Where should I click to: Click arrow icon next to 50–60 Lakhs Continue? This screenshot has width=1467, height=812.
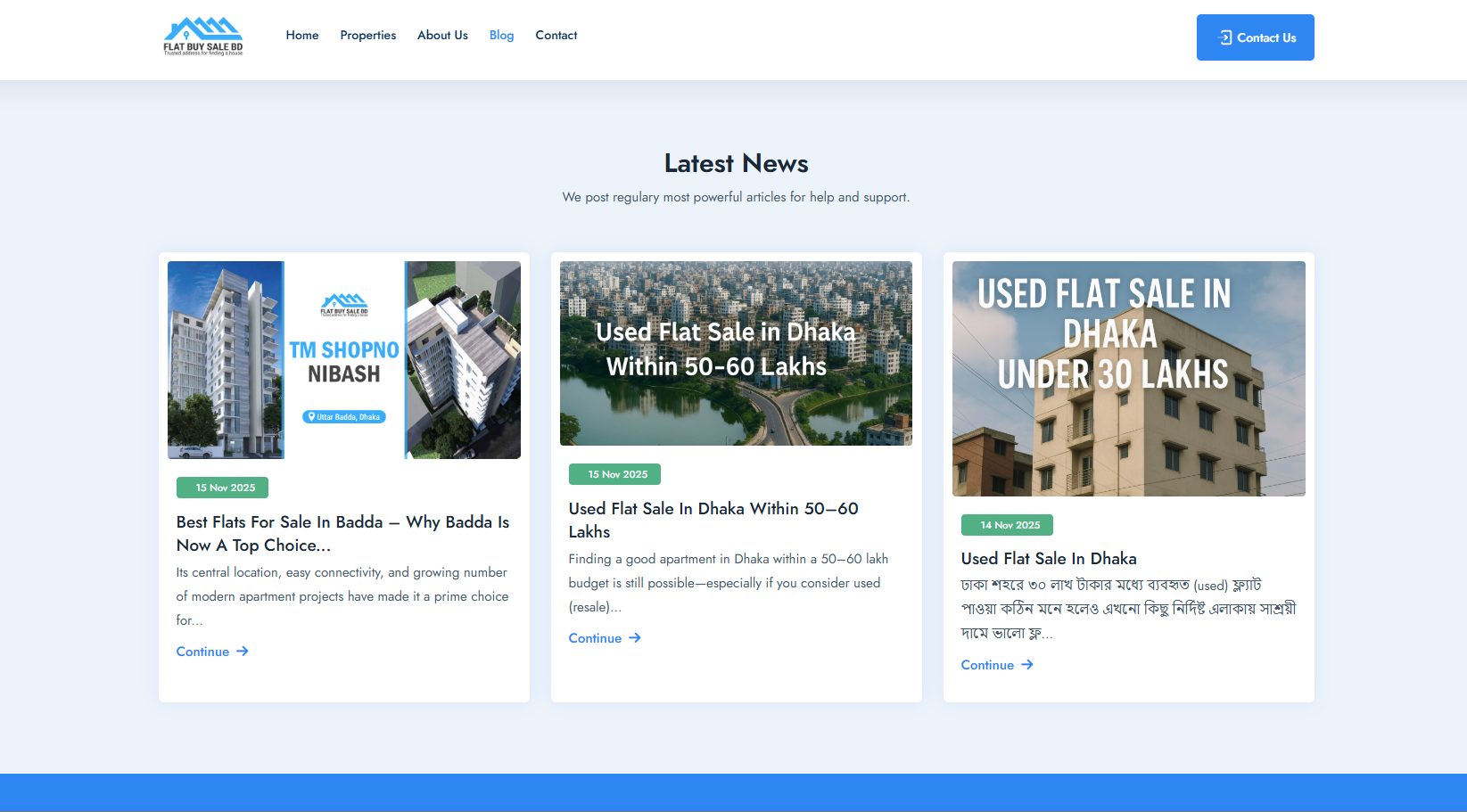635,638
